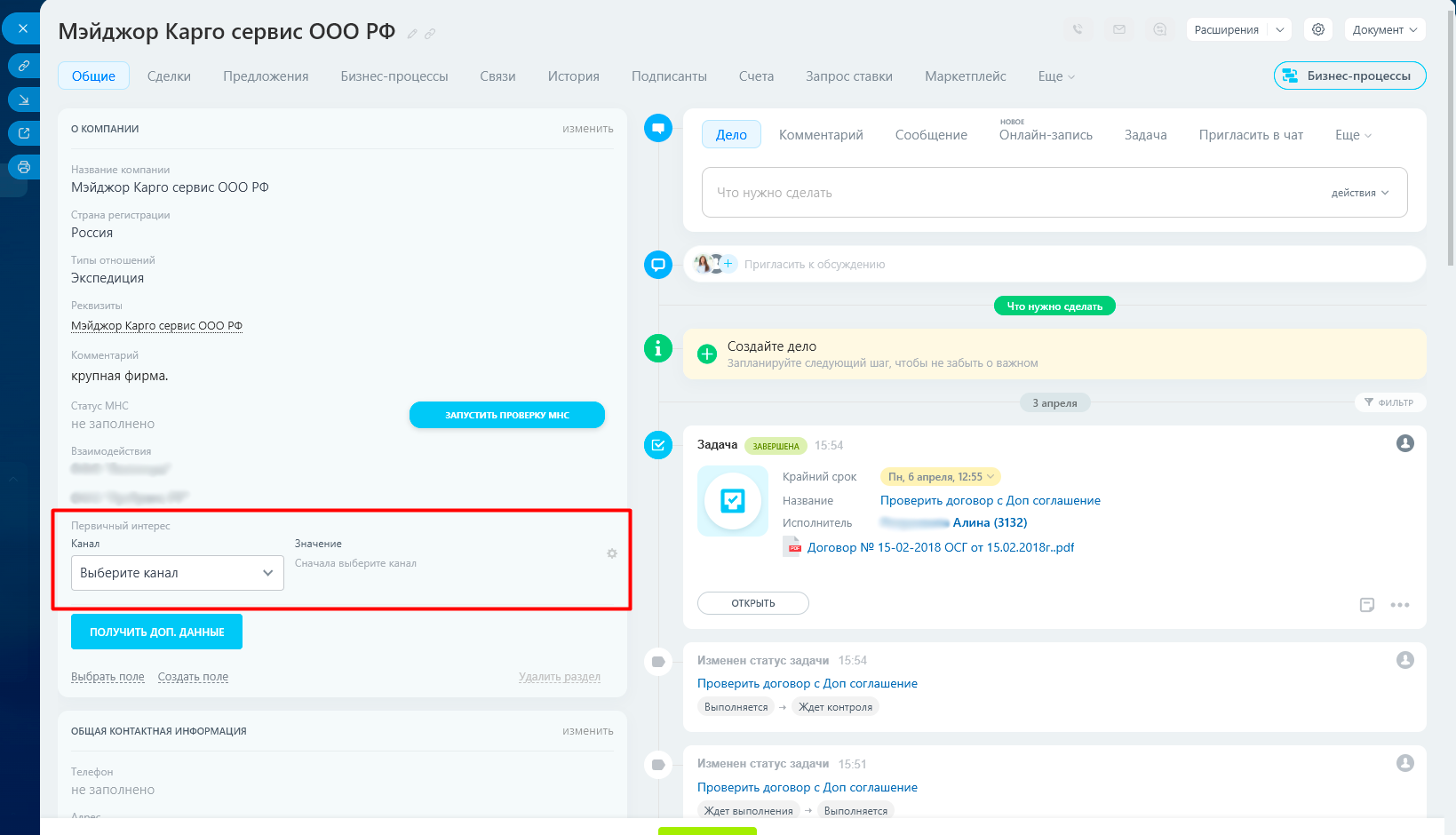Screen dimensions: 1456x835
Task: Open three-dots menu in task card
Action: coord(1400,605)
